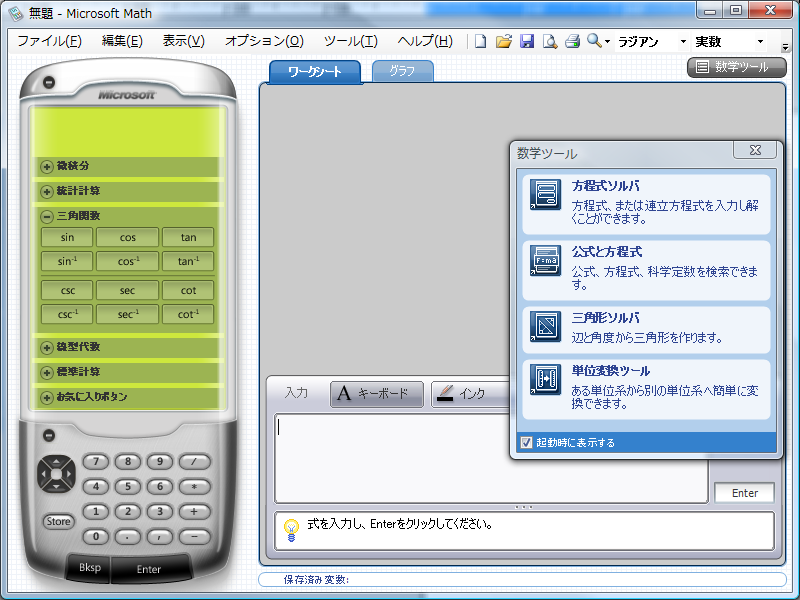Click the 0 key on keypad

(96, 537)
